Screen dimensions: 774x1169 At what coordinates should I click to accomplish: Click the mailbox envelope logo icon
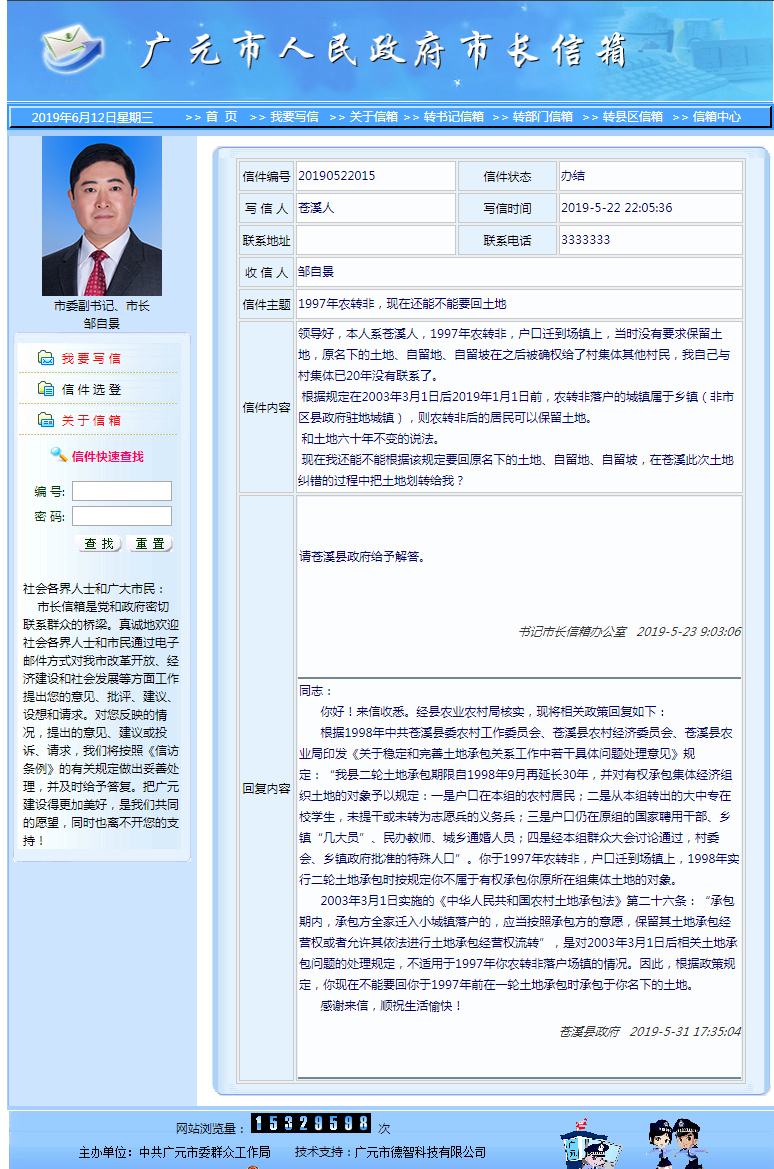pyautogui.click(x=71, y=48)
